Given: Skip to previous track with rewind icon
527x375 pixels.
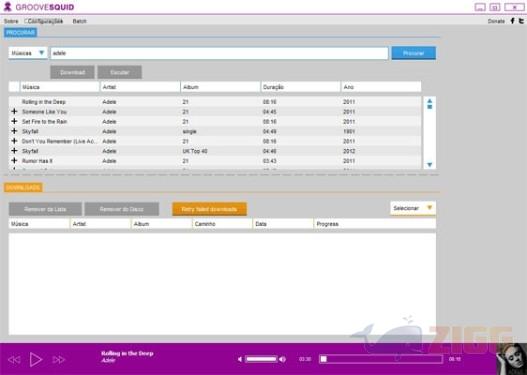Looking at the screenshot, I should click(x=14, y=360).
